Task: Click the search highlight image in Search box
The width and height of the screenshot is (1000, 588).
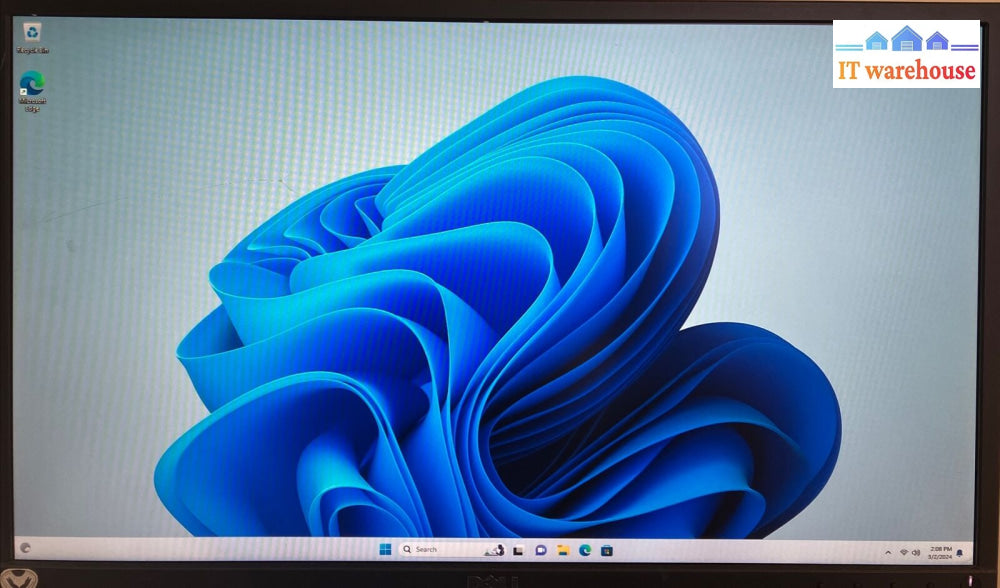Action: pos(494,550)
